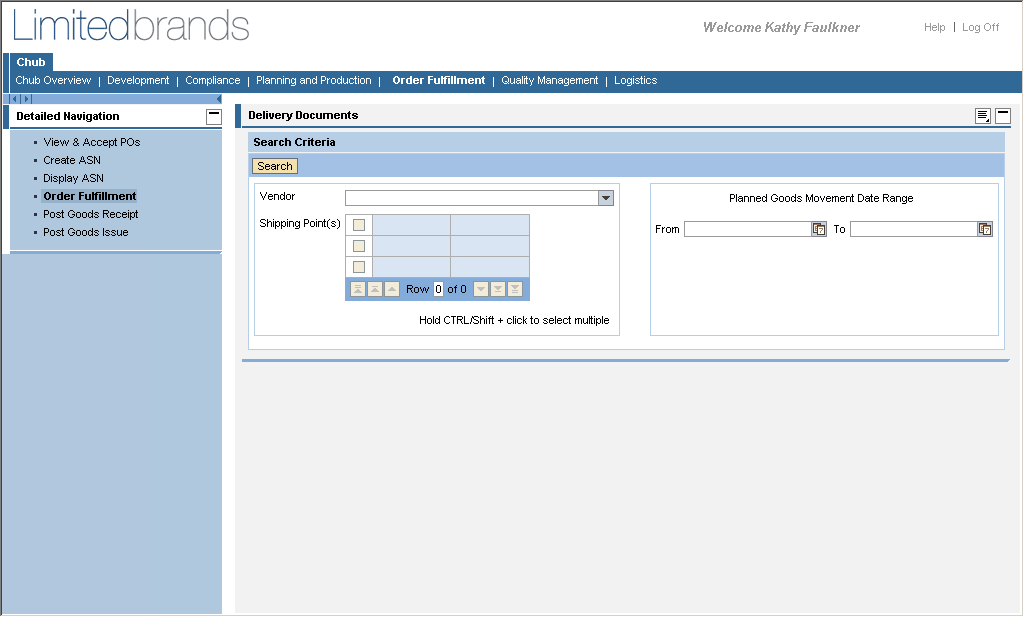Open Display ASN from Detailed Navigation
The image size is (1024, 617).
click(x=73, y=178)
